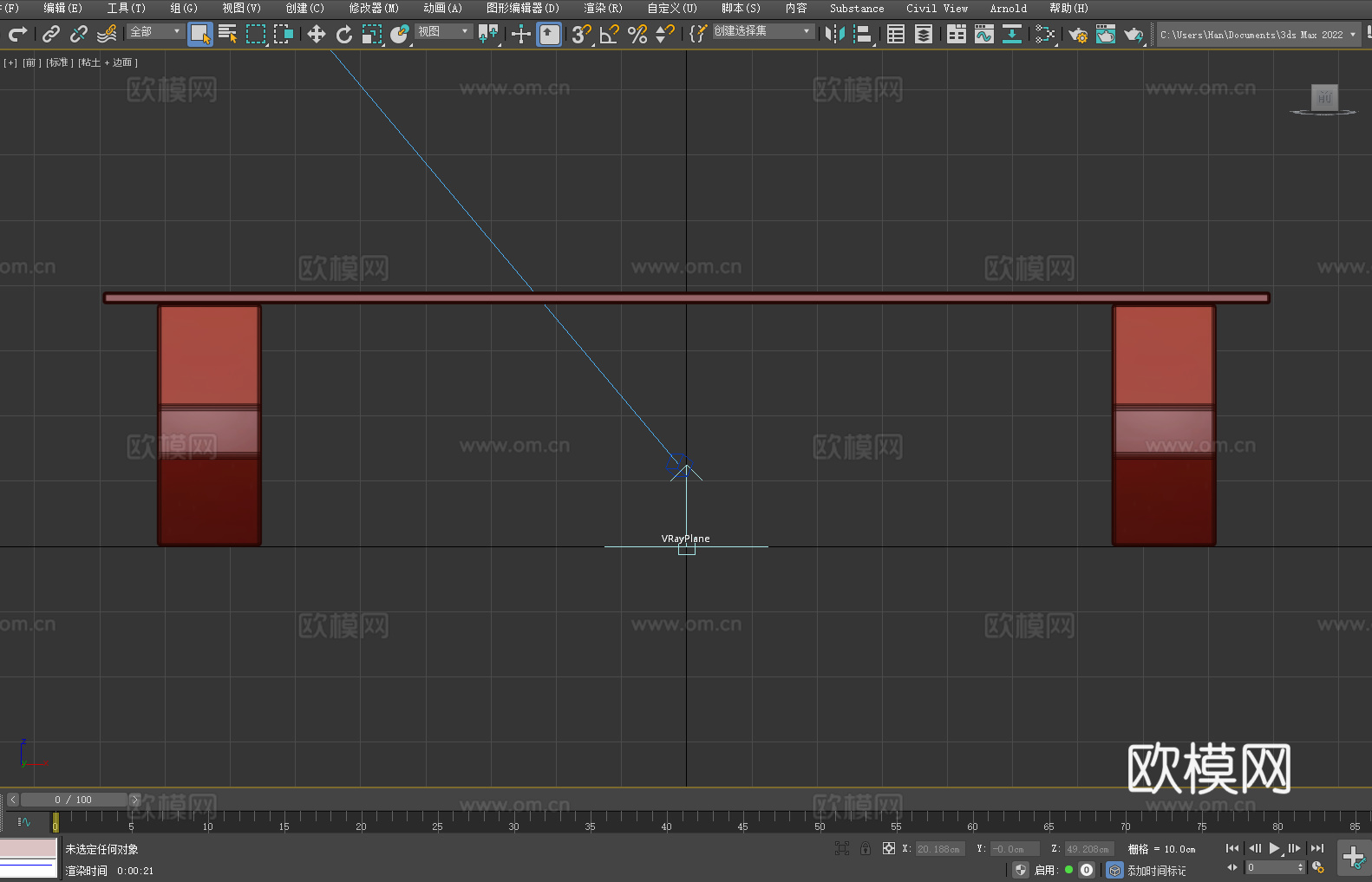Screen dimensions: 1372x882
Task: Open the 修改器(M) menu
Action: [374, 8]
